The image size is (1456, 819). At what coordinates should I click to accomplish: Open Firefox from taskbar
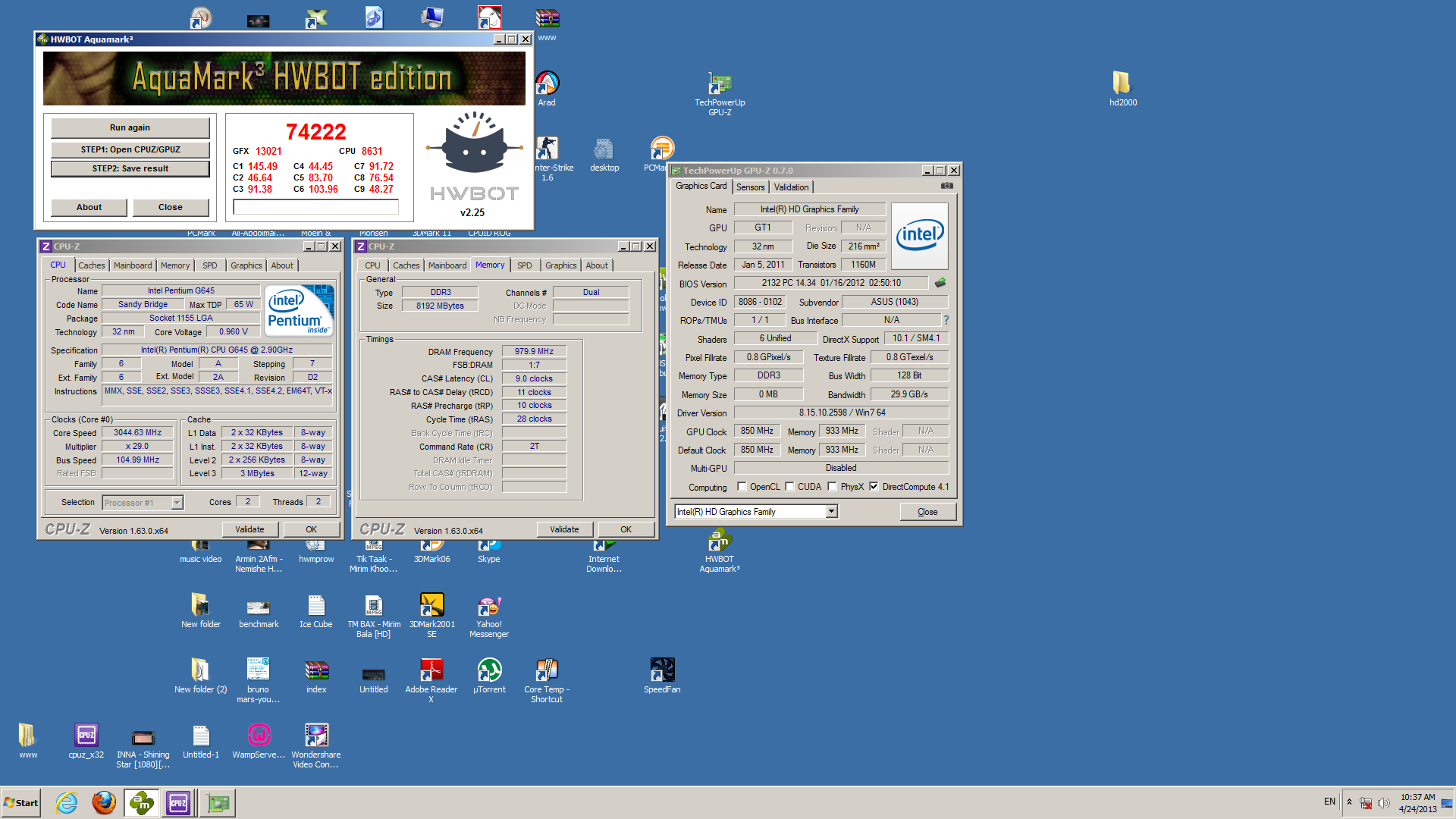click(x=104, y=802)
